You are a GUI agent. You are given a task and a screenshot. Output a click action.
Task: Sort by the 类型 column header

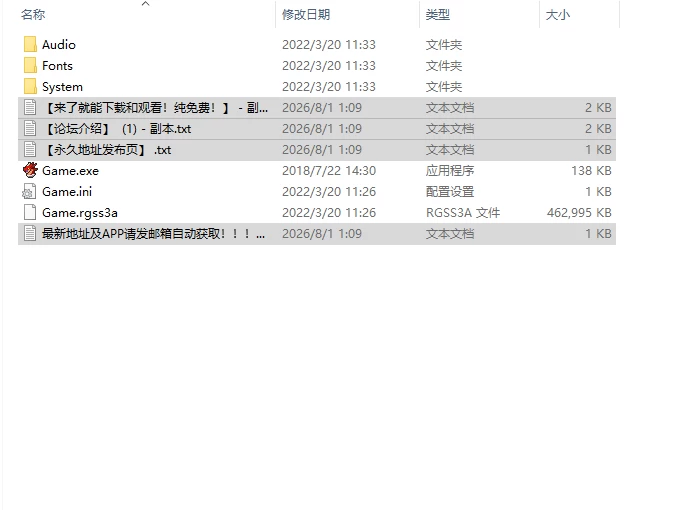pos(438,15)
